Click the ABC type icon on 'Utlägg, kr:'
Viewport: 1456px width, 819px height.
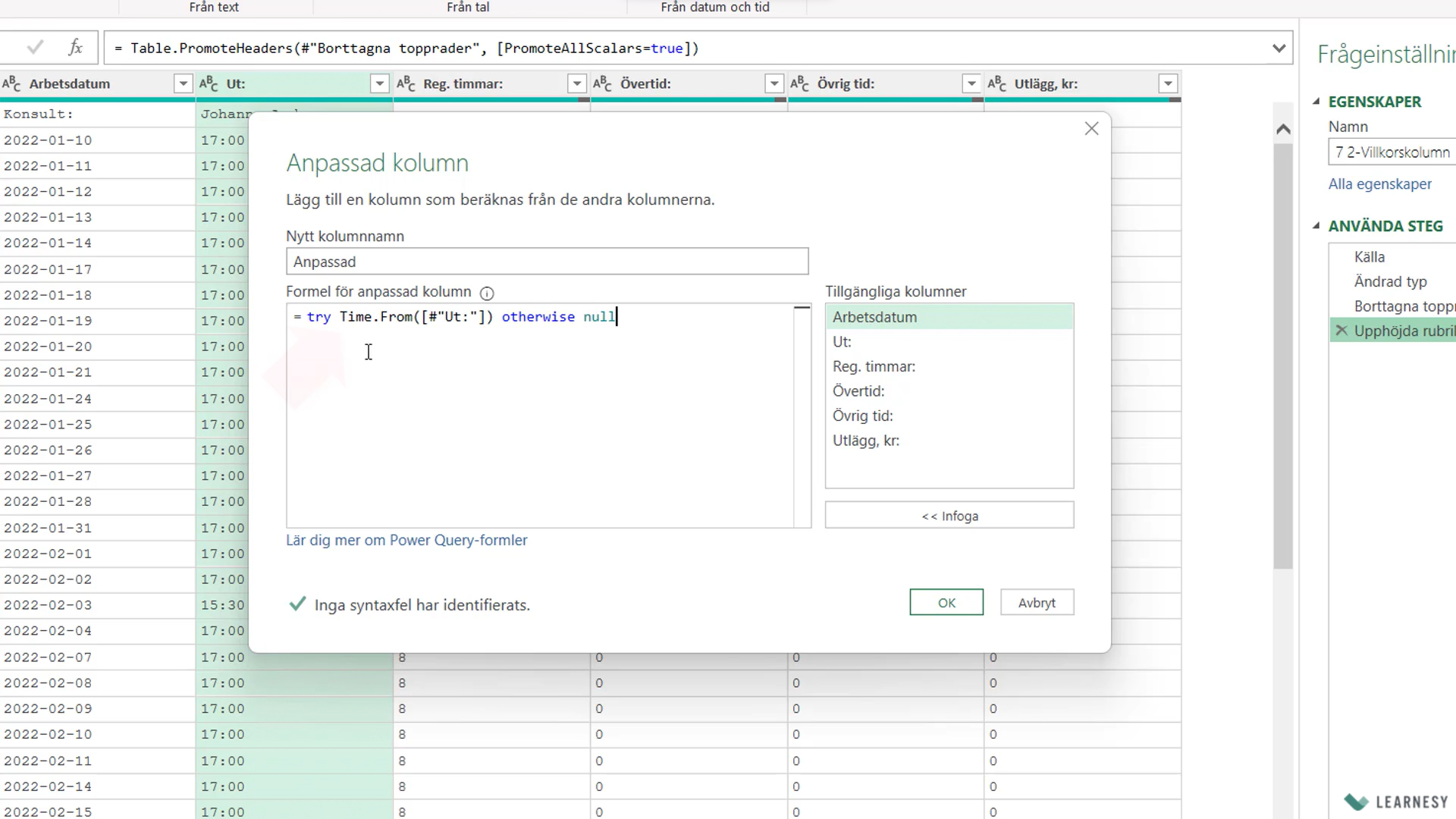point(997,83)
